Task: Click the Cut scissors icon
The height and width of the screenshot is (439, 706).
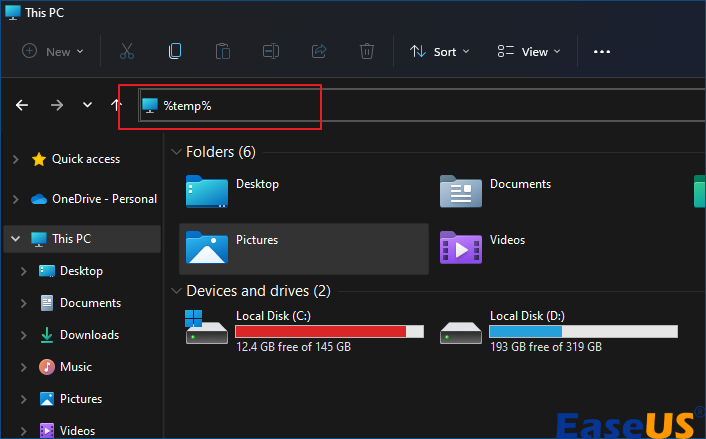Action: click(x=127, y=51)
